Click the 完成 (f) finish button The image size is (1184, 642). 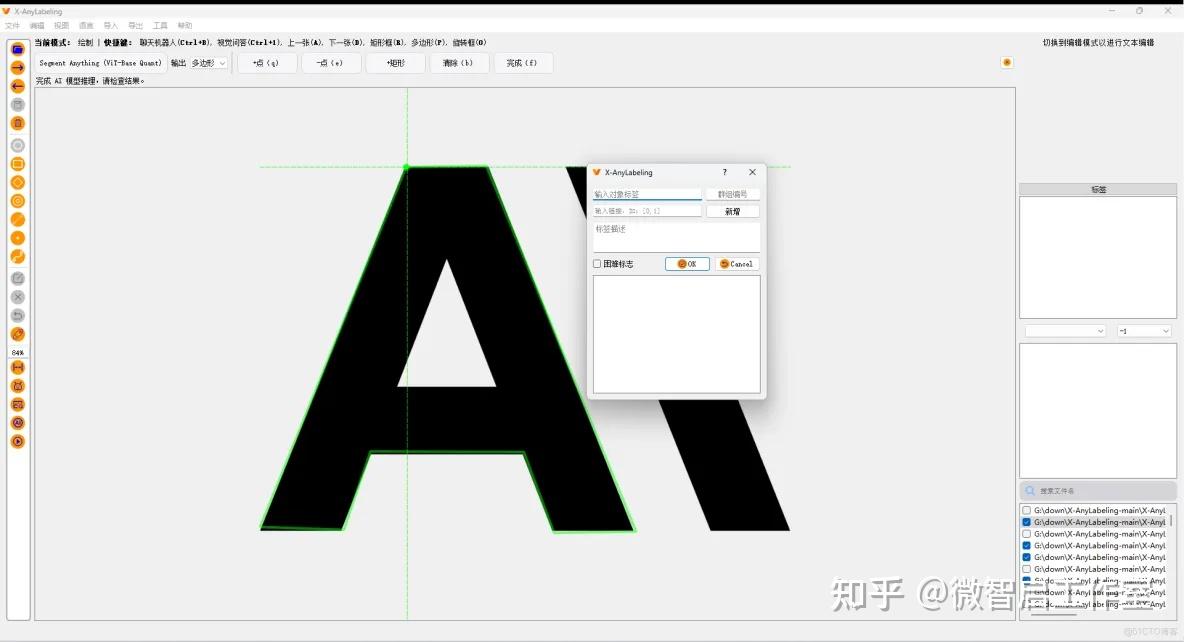[x=523, y=62]
